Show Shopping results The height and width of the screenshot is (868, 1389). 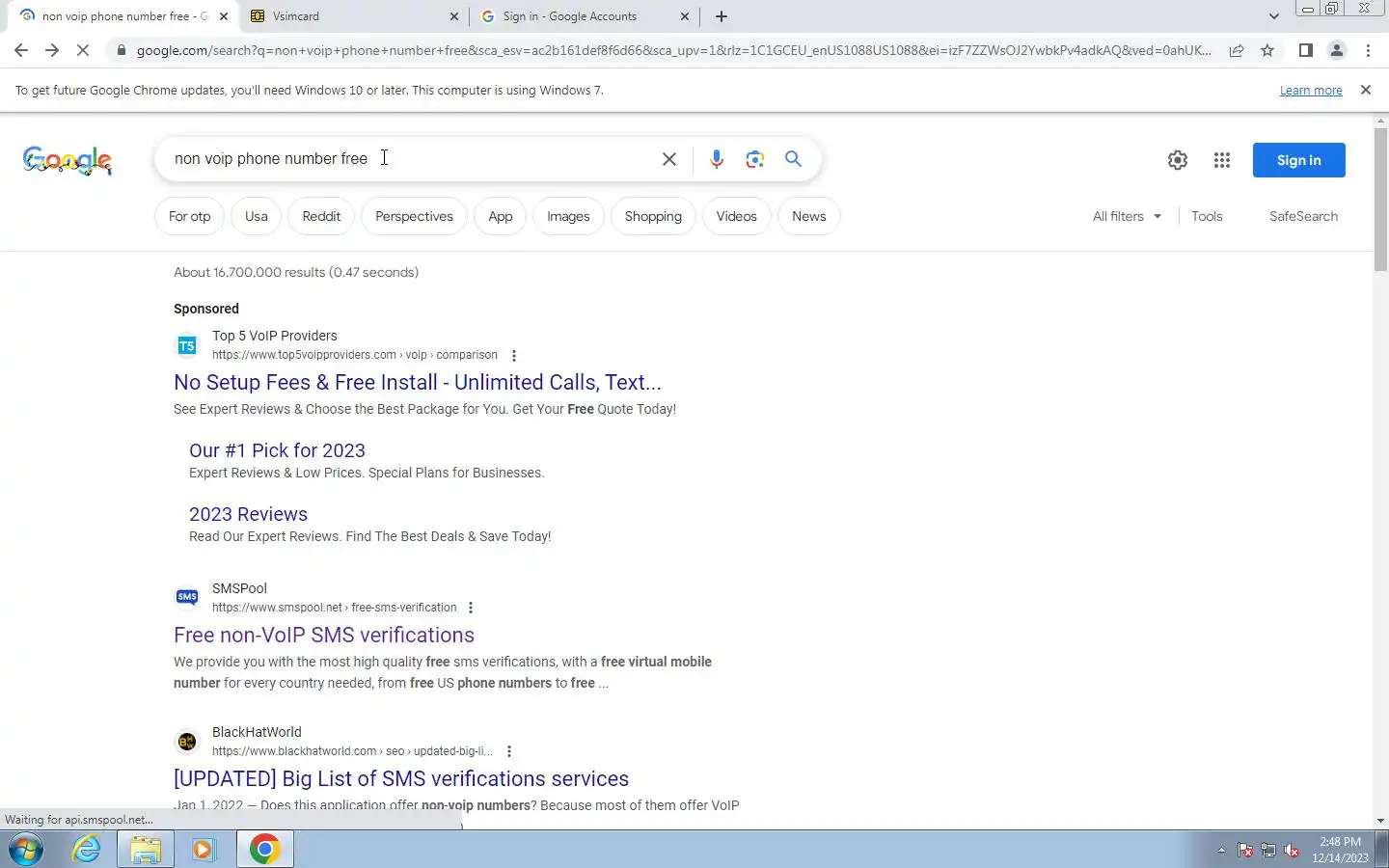pos(653,216)
